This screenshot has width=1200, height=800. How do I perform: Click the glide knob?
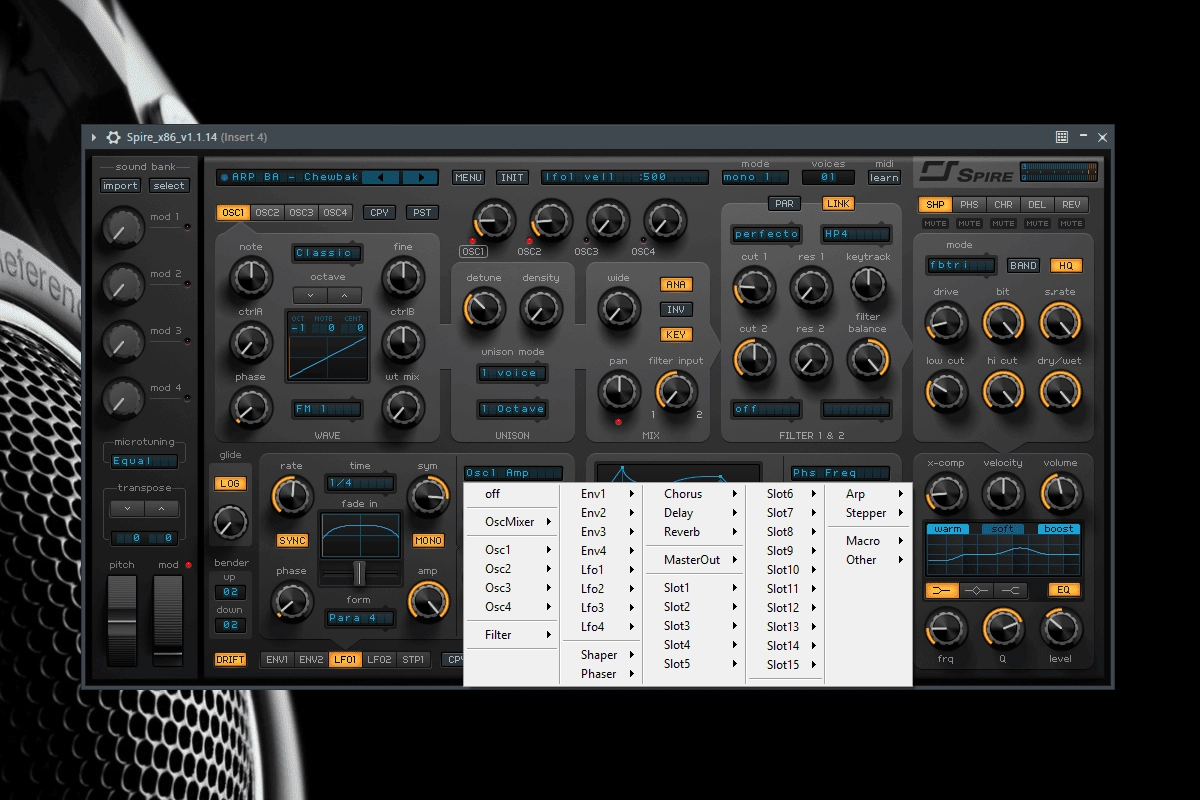click(x=230, y=521)
